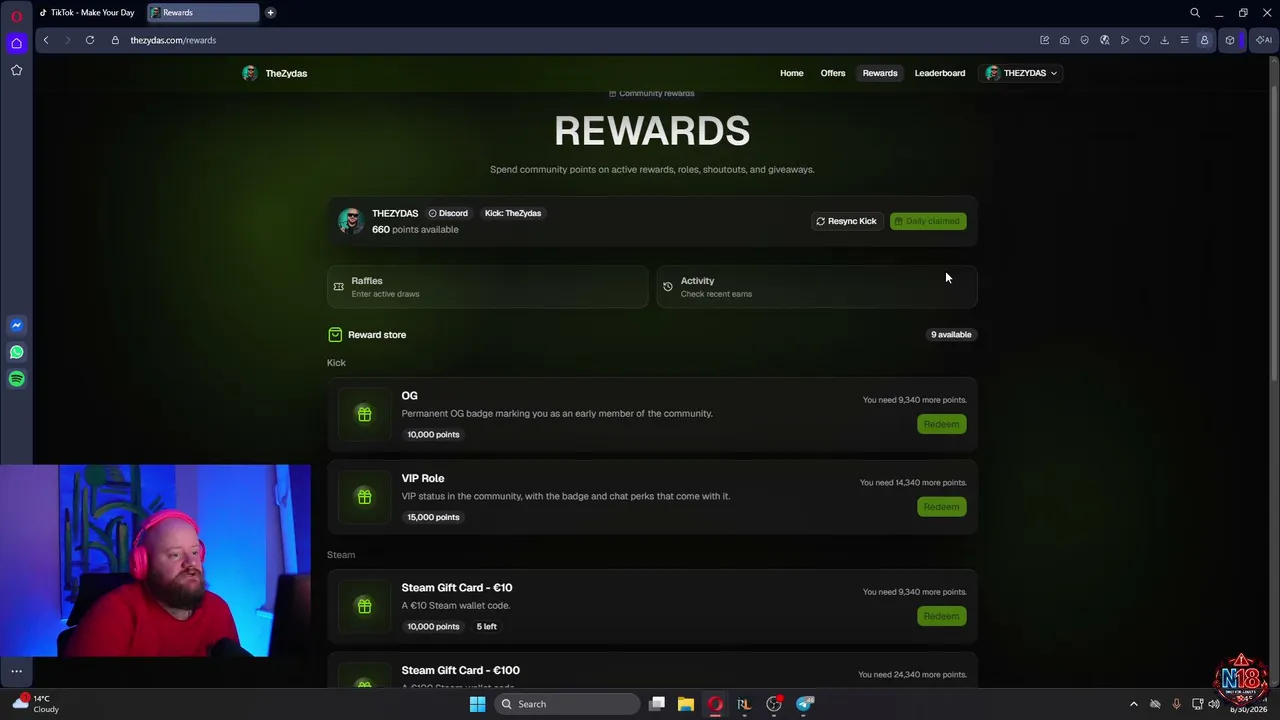1280x720 pixels.
Task: Open Task View on the taskbar
Action: tap(657, 704)
